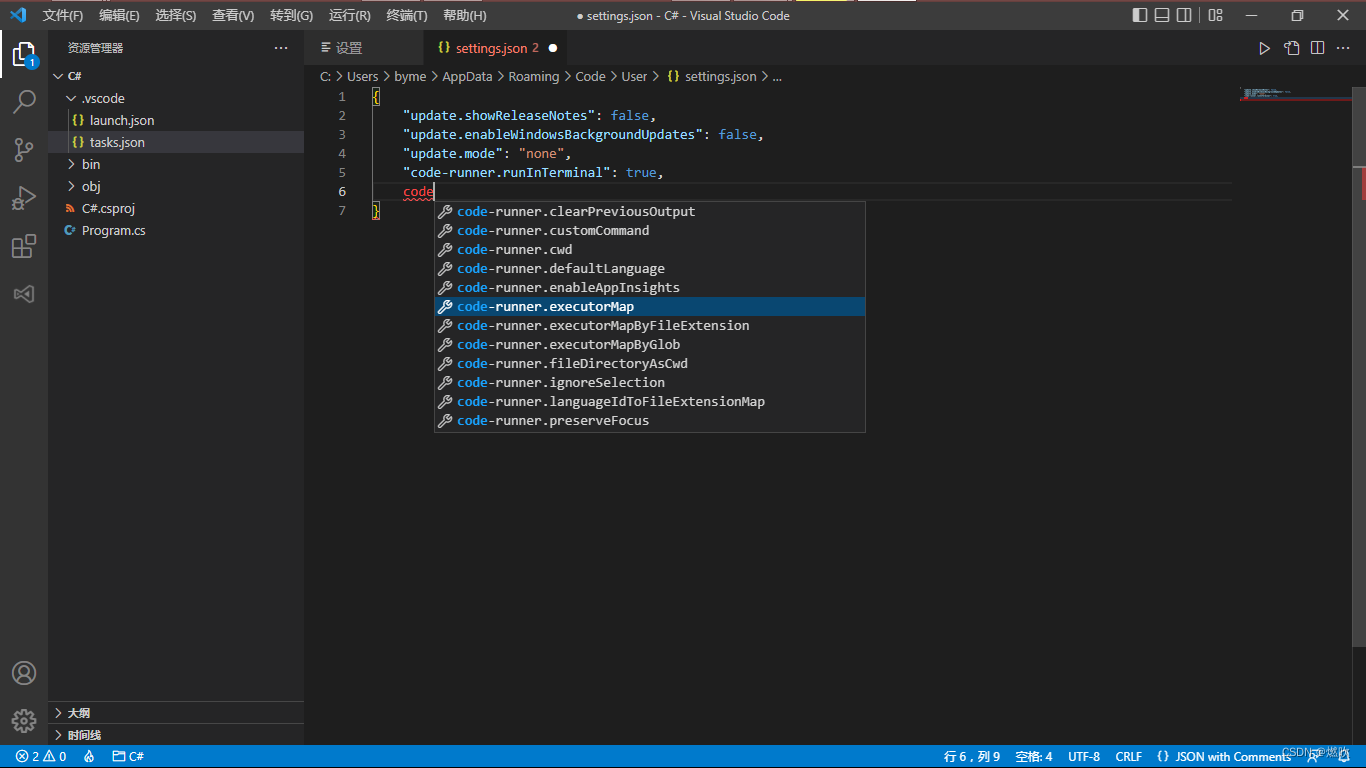Open tasks.json in Explorer
Screen dimensions: 1366x768
tap(176, 142)
